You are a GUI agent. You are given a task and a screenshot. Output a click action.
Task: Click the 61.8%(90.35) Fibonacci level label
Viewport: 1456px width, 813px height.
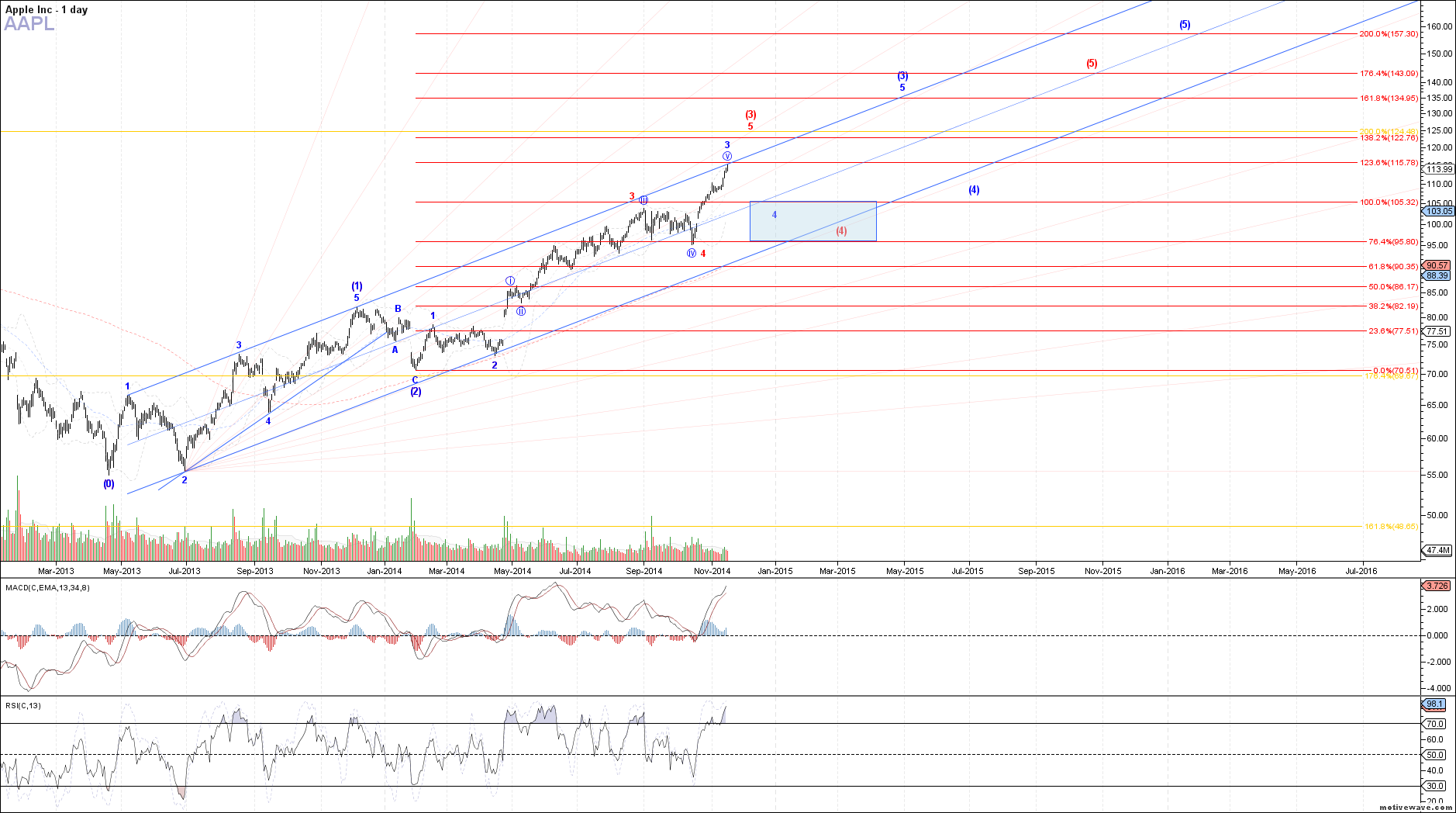pyautogui.click(x=1392, y=267)
